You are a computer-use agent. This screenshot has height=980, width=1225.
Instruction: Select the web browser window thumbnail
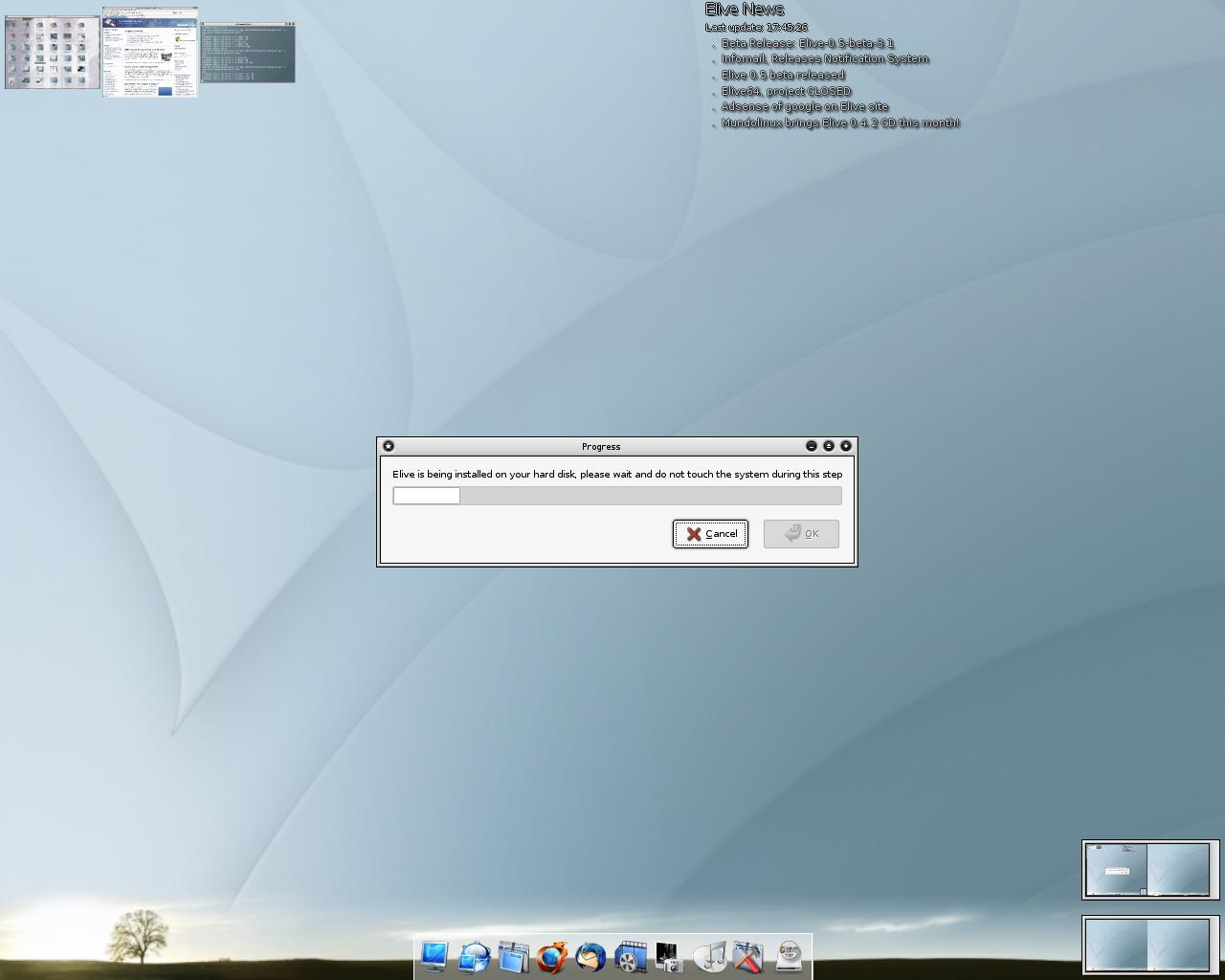[x=150, y=53]
